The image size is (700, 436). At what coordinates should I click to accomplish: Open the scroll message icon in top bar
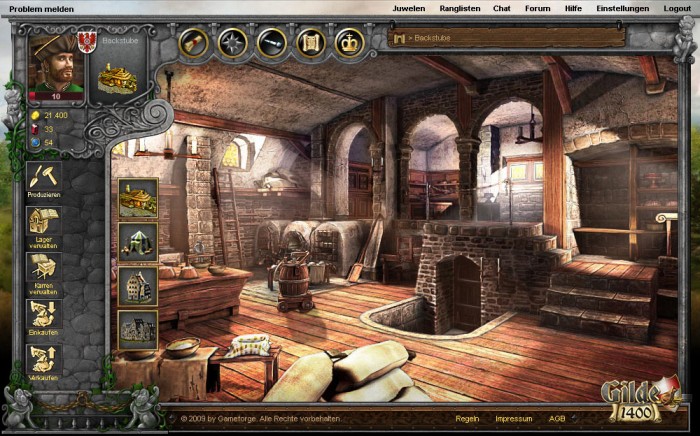(x=194, y=43)
